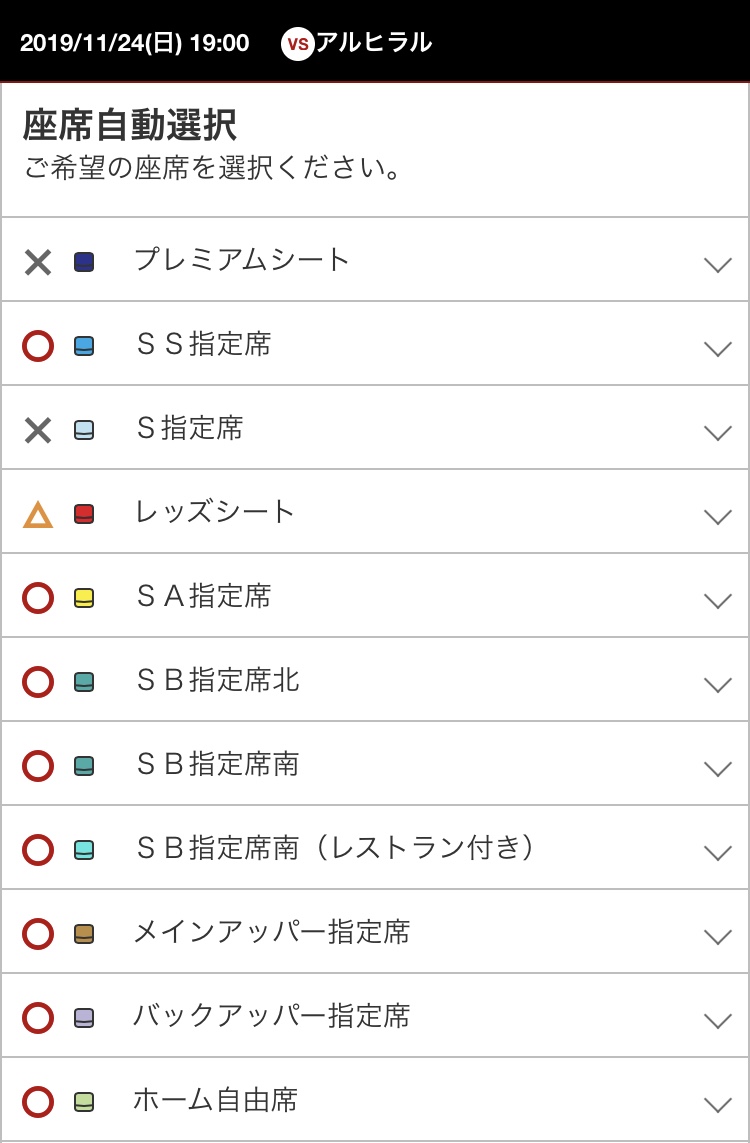Select the ＳＢ指定席南 seat category label

pyautogui.click(x=217, y=764)
